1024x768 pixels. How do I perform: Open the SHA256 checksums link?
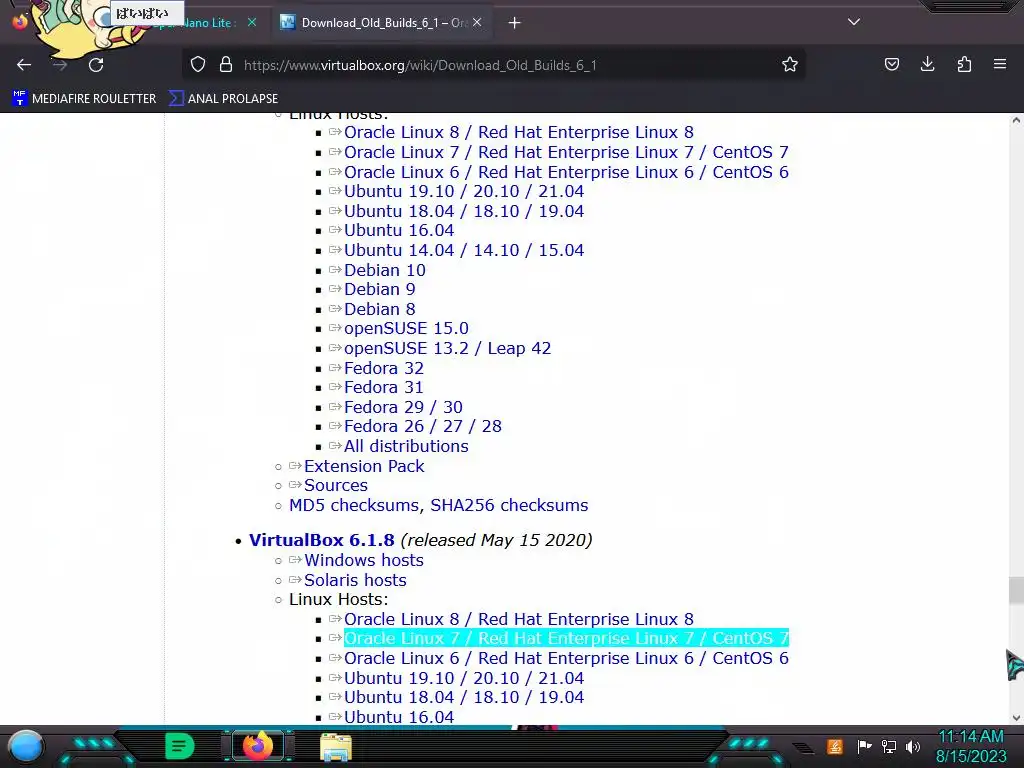(509, 505)
